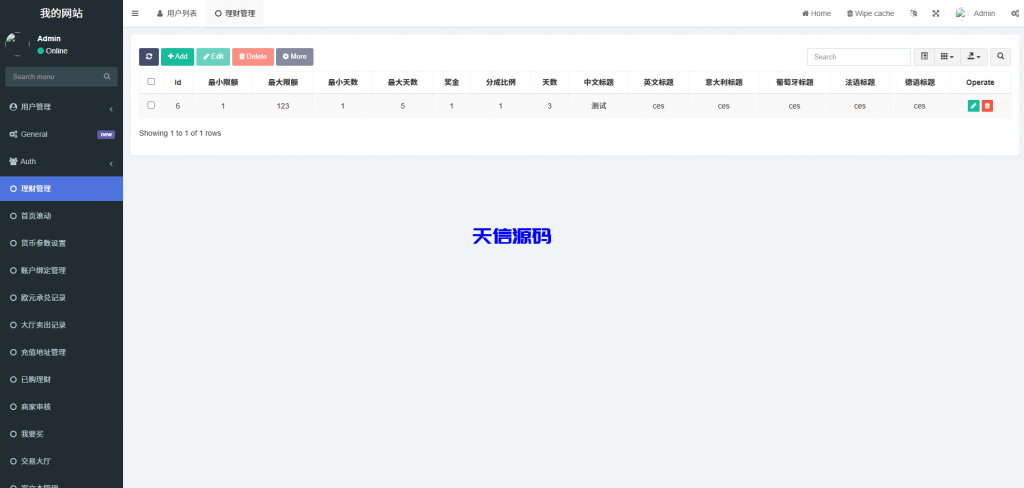Click the 测试 cell in row 6
Image resolution: width=1024 pixels, height=488 pixels.
pos(598,106)
